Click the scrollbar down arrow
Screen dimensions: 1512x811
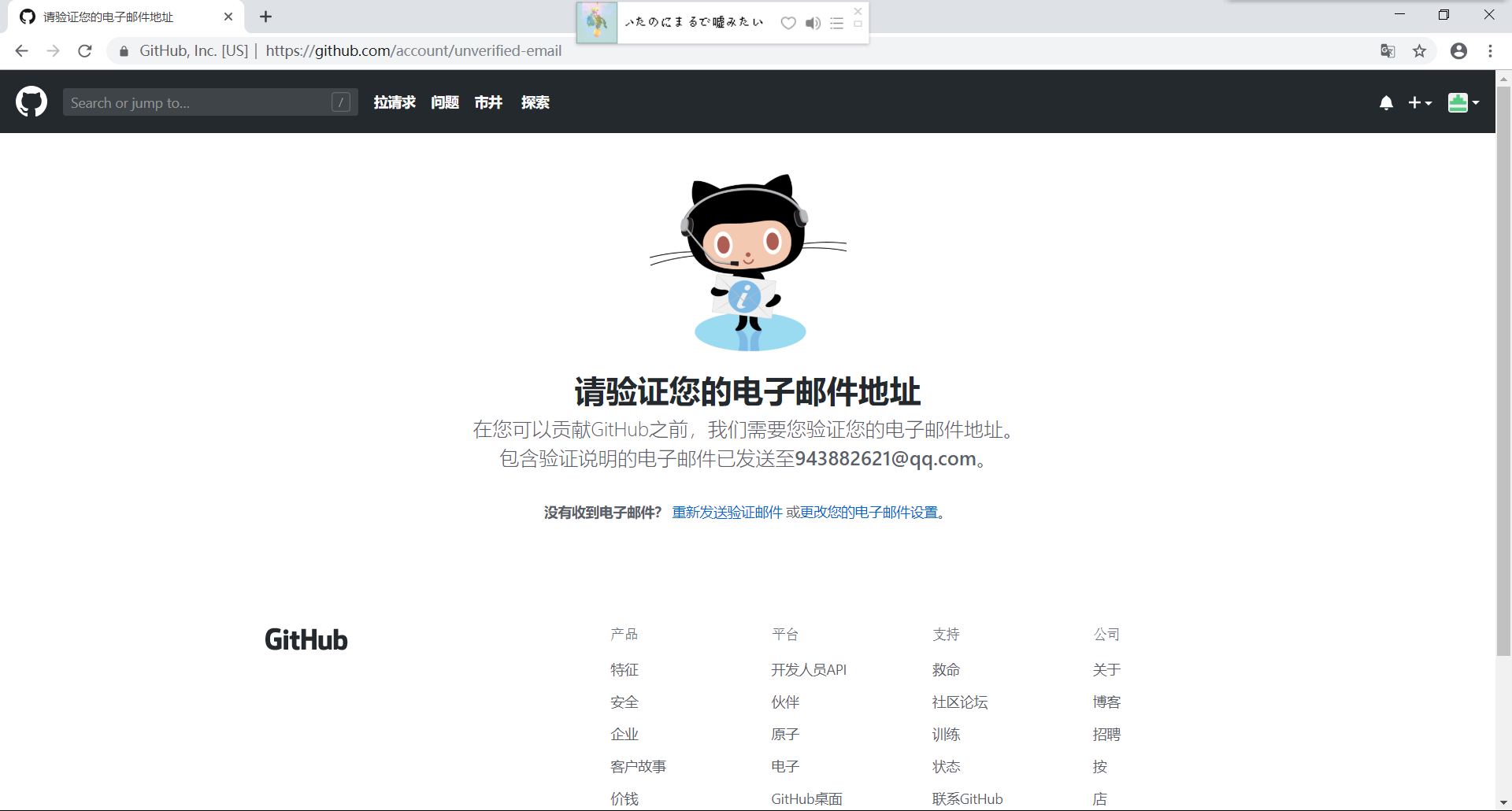(1503, 802)
